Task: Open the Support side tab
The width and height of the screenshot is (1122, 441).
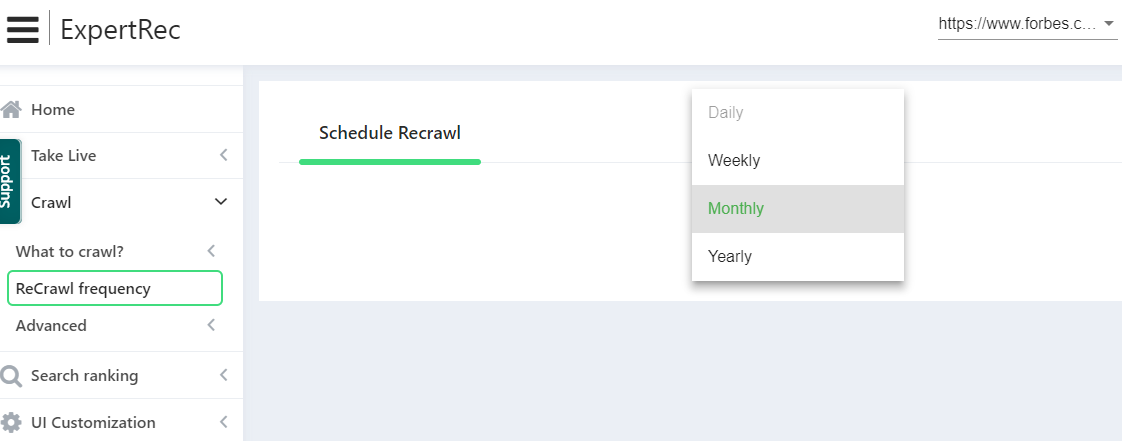Action: (x=8, y=181)
